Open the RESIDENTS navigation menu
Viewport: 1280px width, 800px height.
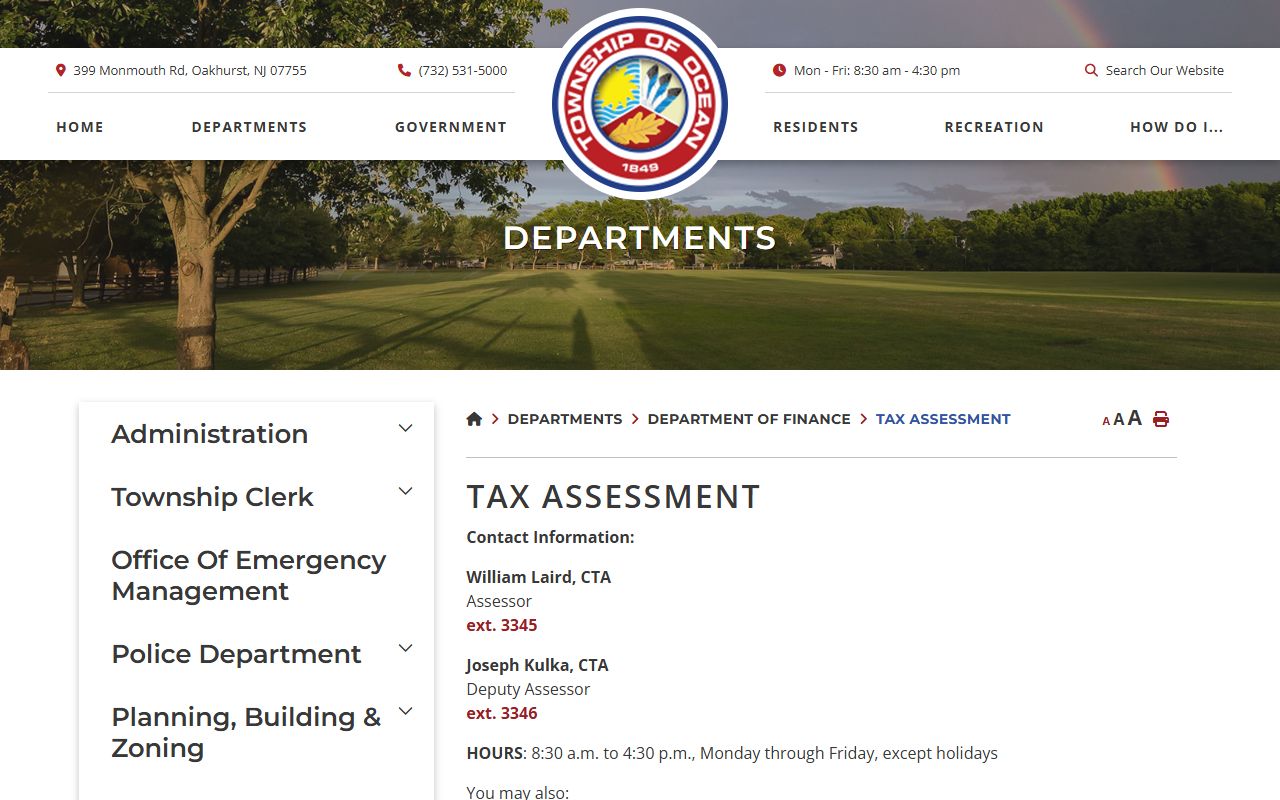(x=816, y=127)
